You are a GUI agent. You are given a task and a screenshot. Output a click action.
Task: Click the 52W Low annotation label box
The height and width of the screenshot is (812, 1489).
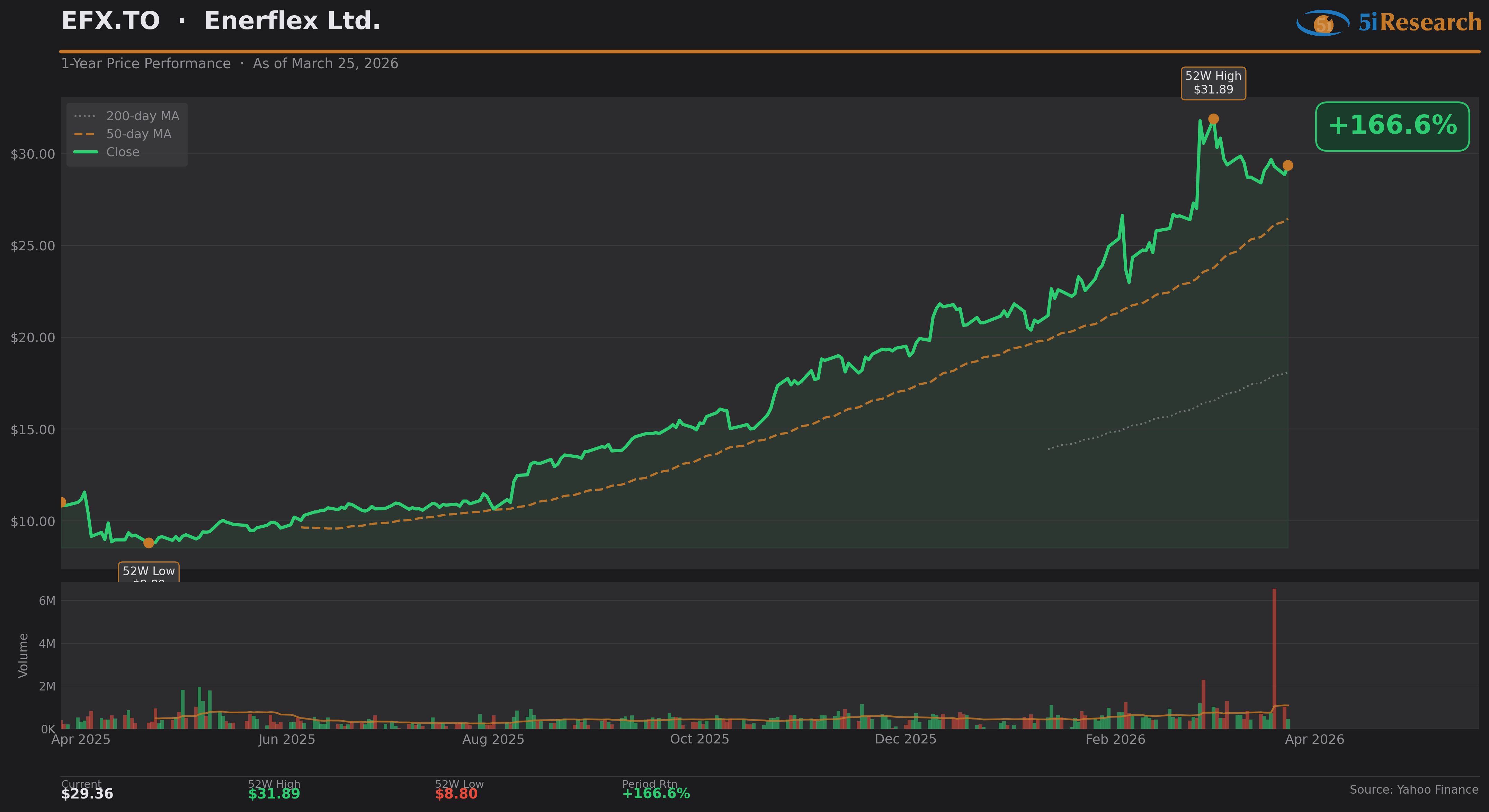[149, 572]
